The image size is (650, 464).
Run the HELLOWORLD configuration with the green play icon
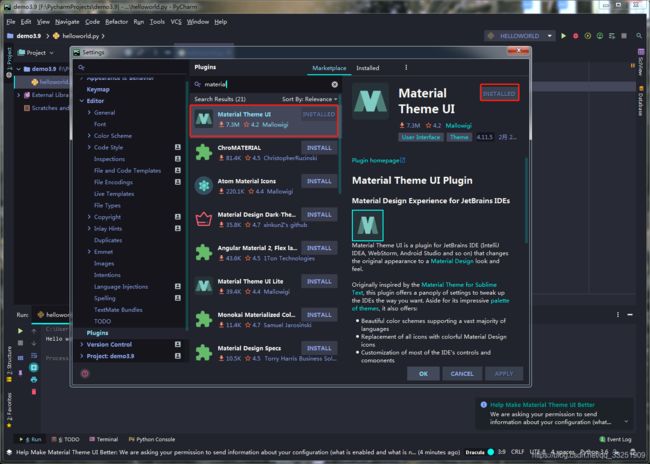(563, 36)
